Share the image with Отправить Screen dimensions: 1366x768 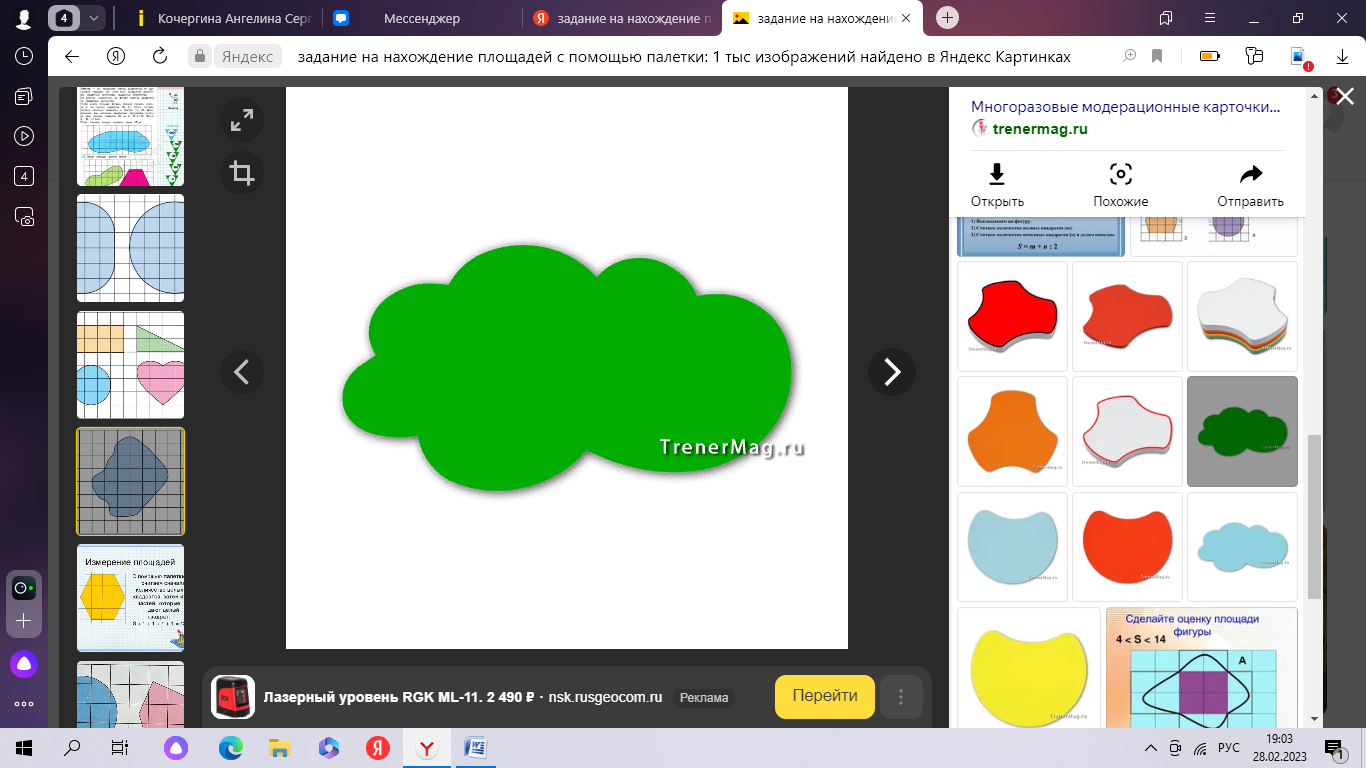coord(1250,186)
